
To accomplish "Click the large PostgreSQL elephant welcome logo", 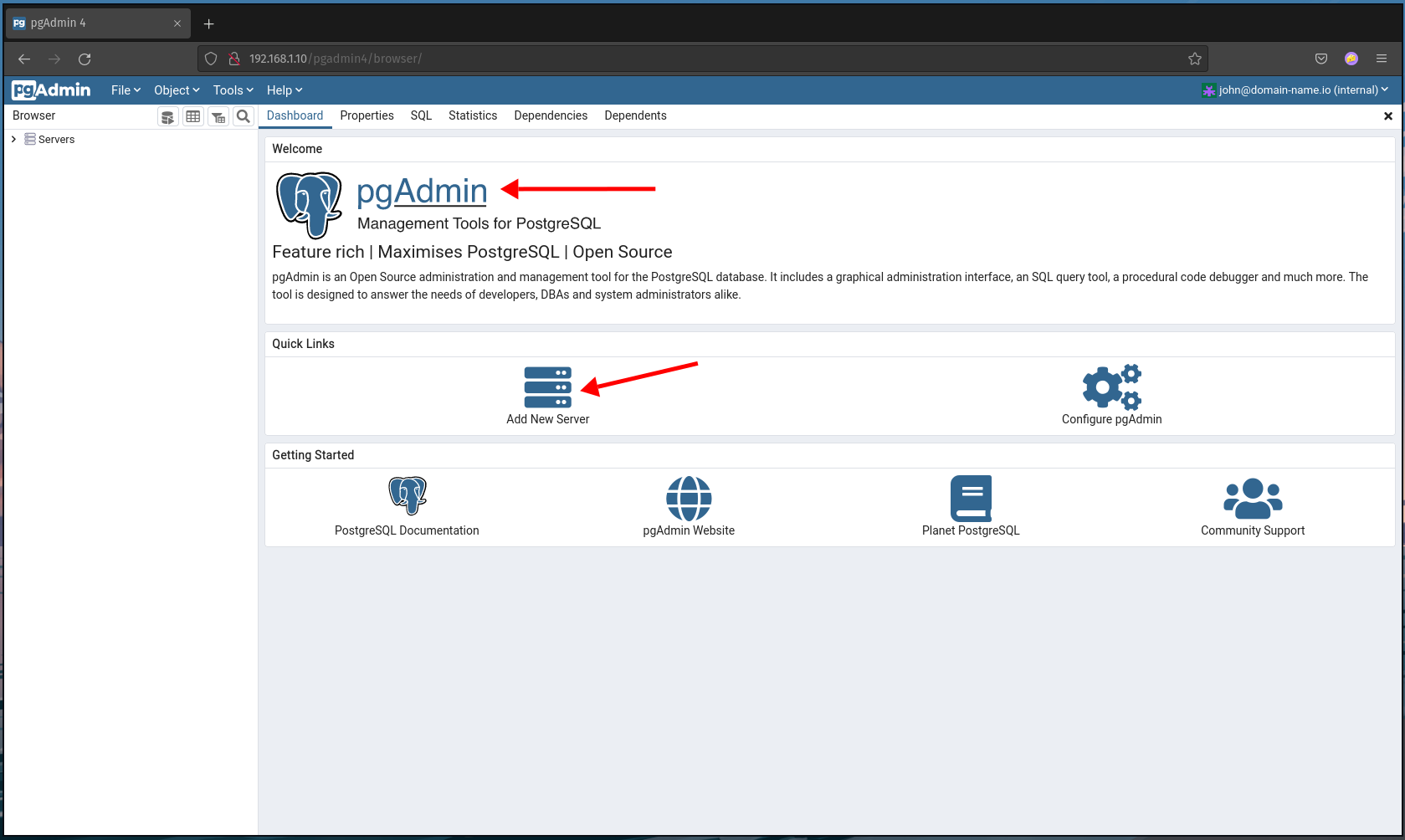I will pyautogui.click(x=309, y=205).
